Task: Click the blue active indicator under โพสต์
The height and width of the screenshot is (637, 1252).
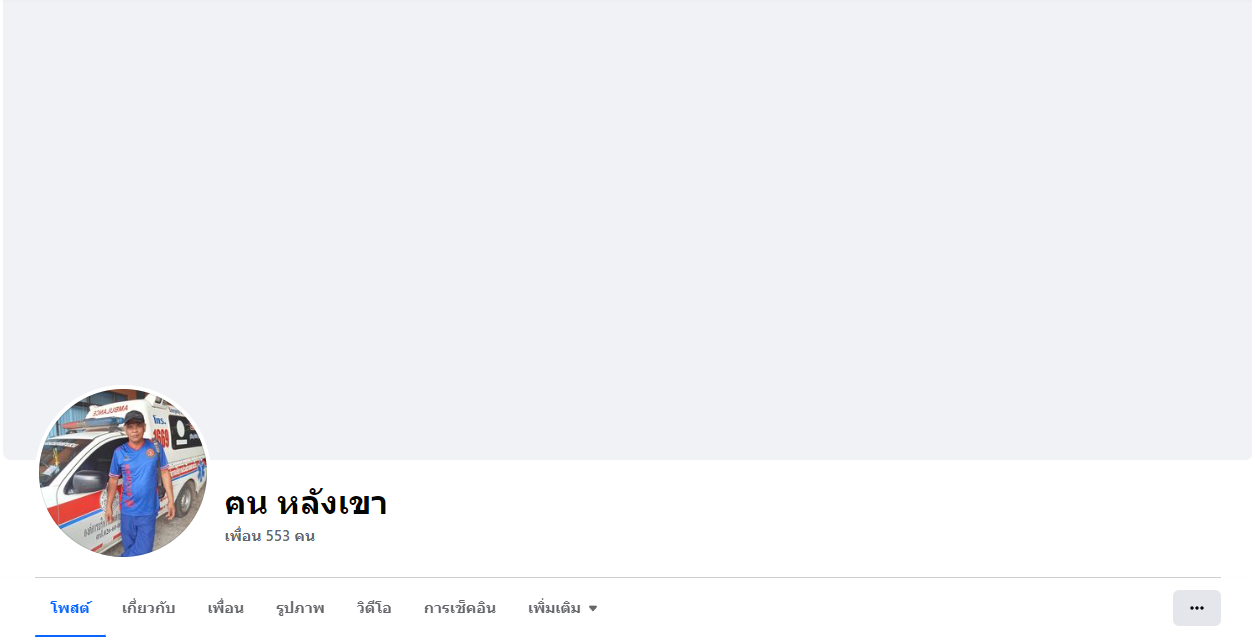Action: [70, 634]
